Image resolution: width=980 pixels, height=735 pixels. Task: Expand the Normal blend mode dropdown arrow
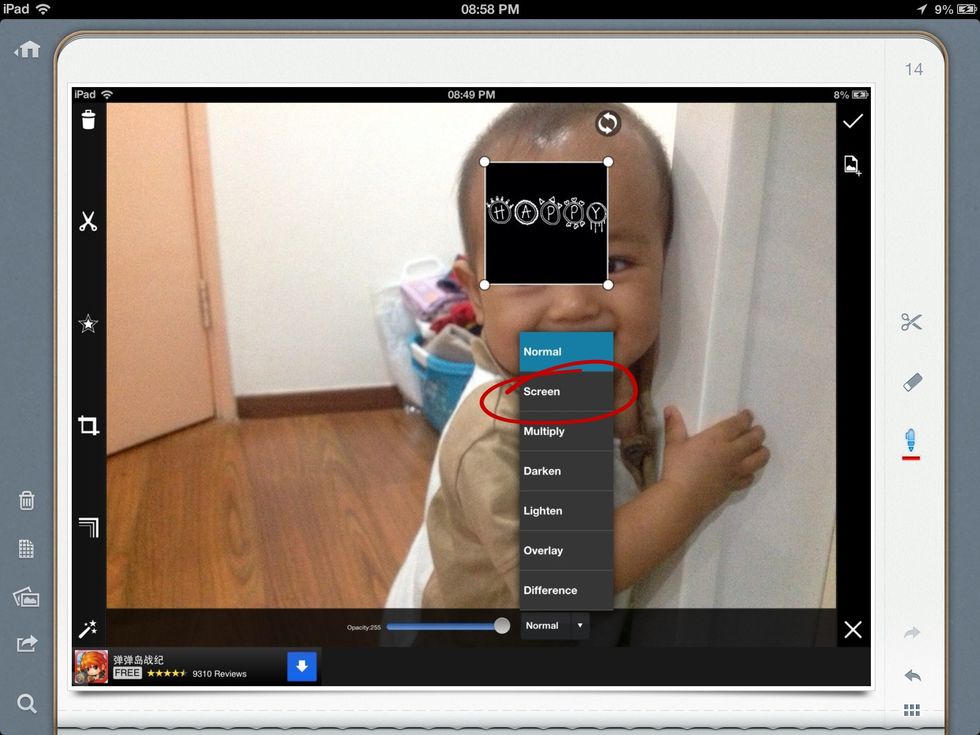579,626
